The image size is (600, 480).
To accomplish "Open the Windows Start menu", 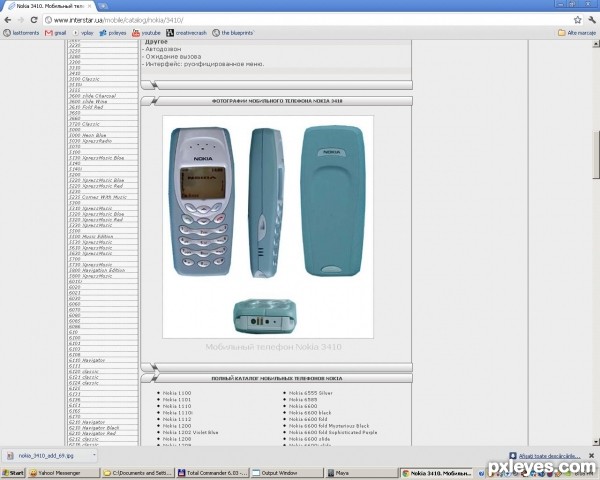I will coord(13,473).
